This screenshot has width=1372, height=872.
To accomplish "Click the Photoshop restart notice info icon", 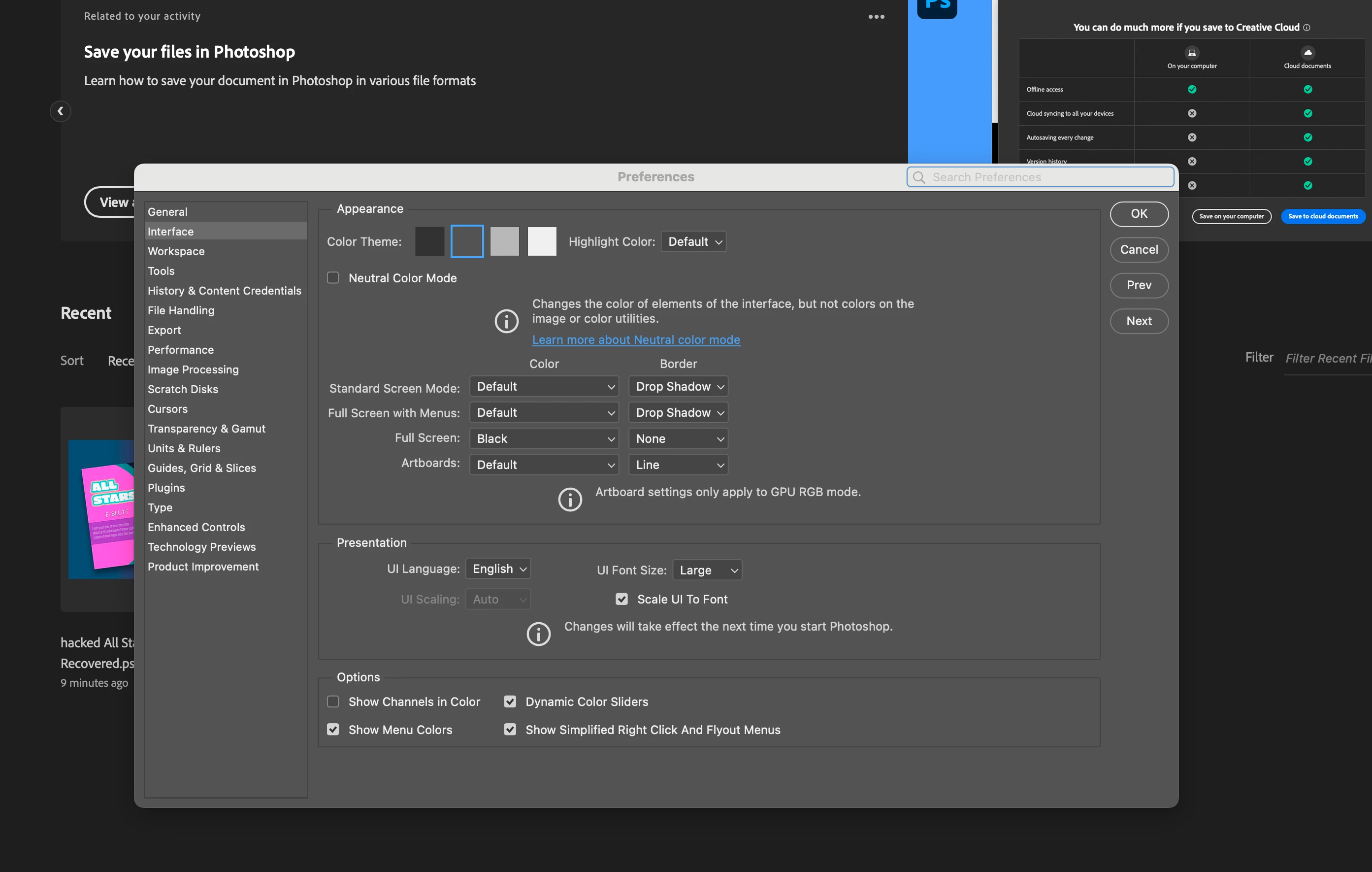I will click(538, 634).
